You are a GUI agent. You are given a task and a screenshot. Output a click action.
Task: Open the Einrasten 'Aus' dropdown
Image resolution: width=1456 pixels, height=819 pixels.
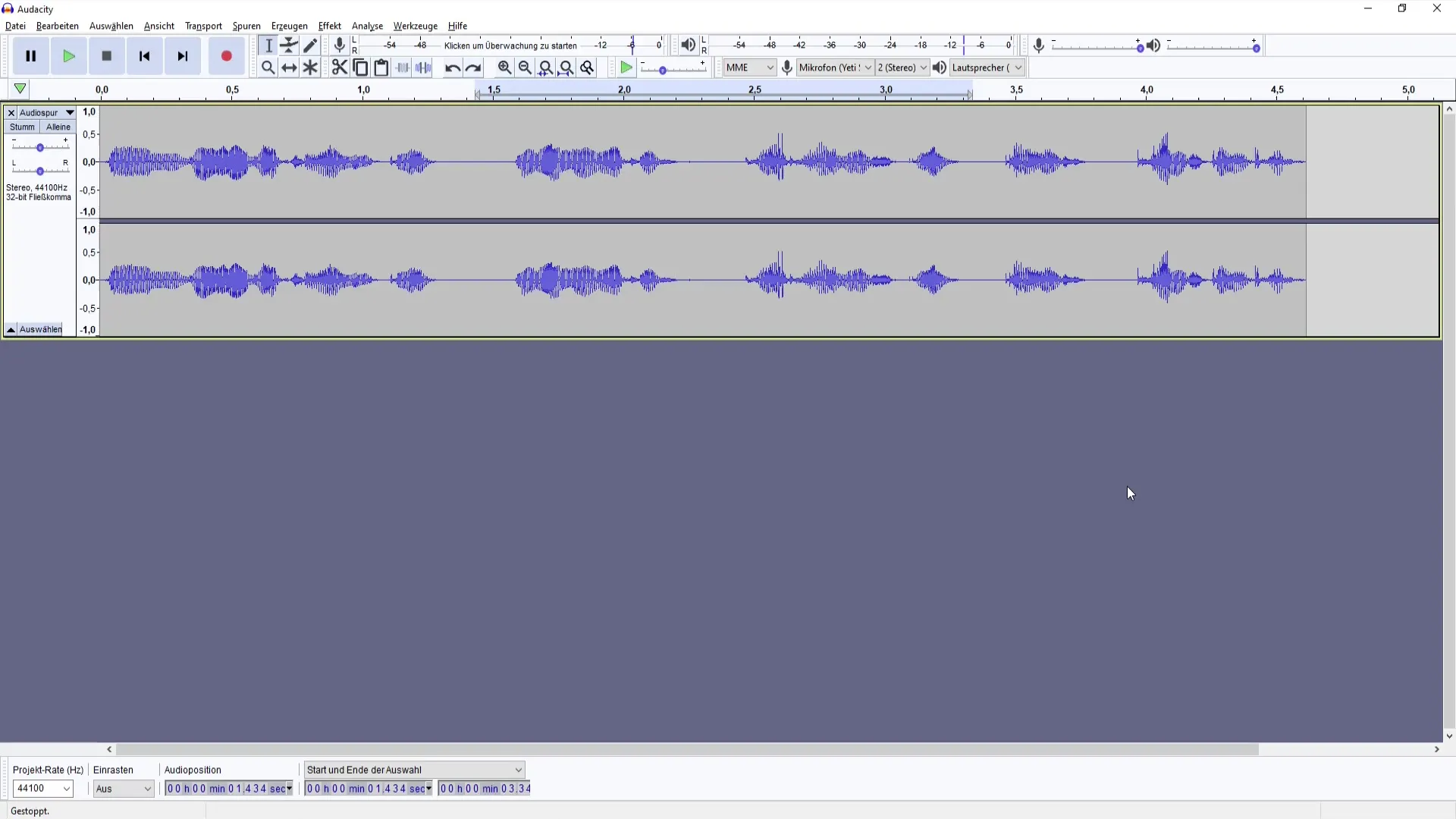(x=124, y=789)
